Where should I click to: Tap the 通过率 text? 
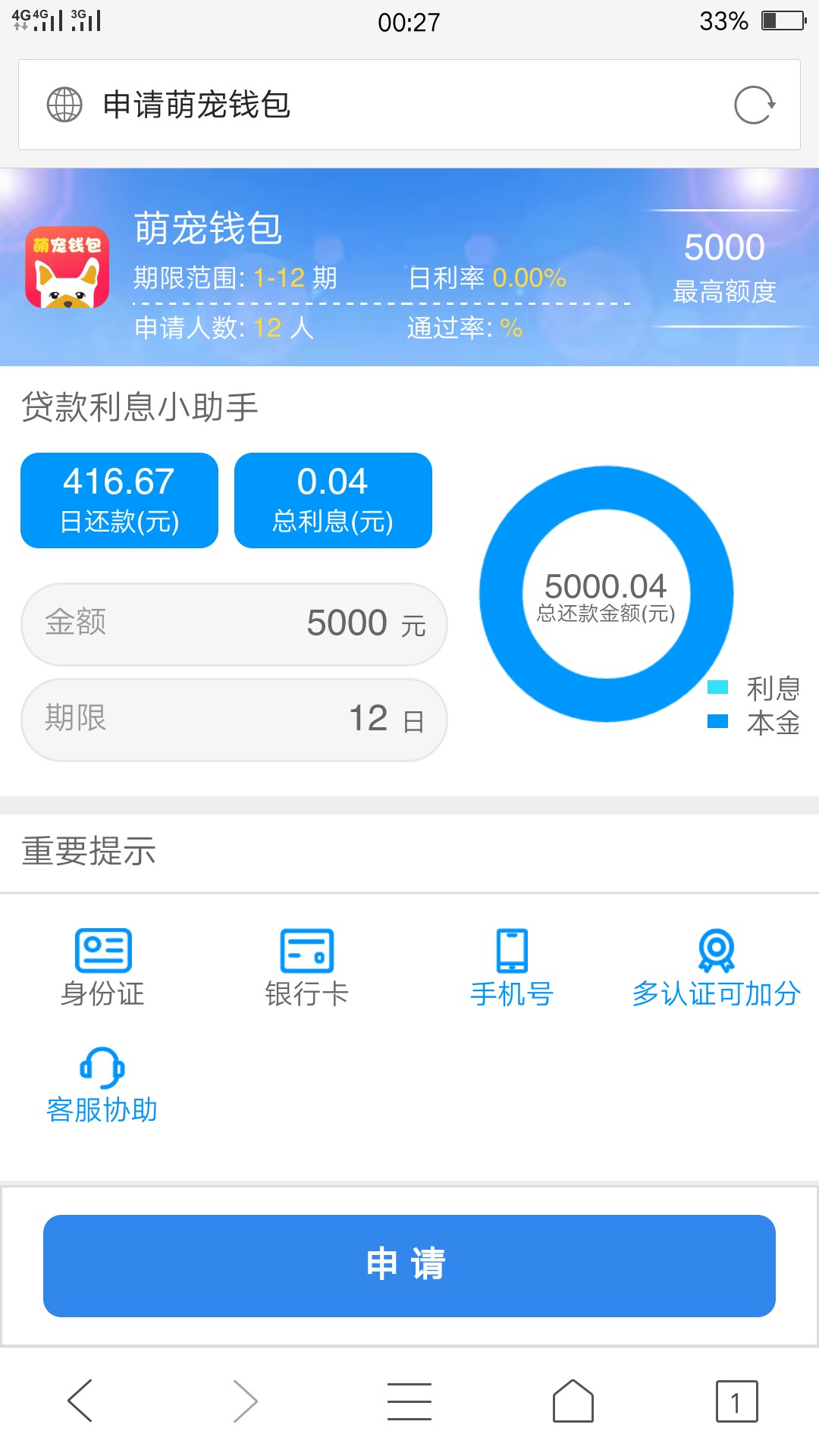pos(464,328)
